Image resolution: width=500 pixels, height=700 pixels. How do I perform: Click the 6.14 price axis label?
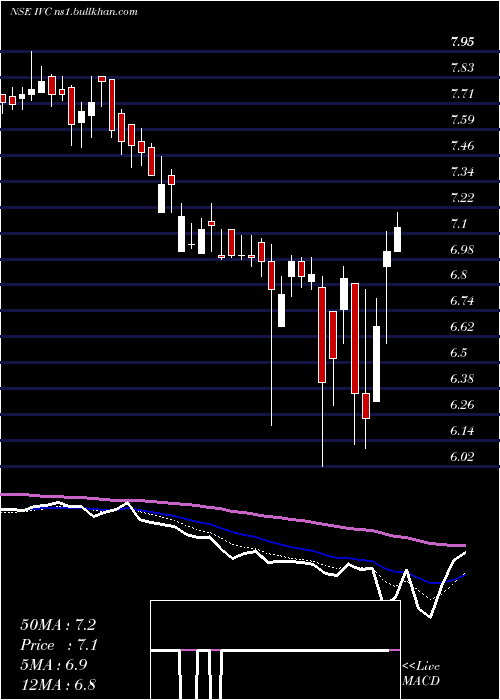462,431
